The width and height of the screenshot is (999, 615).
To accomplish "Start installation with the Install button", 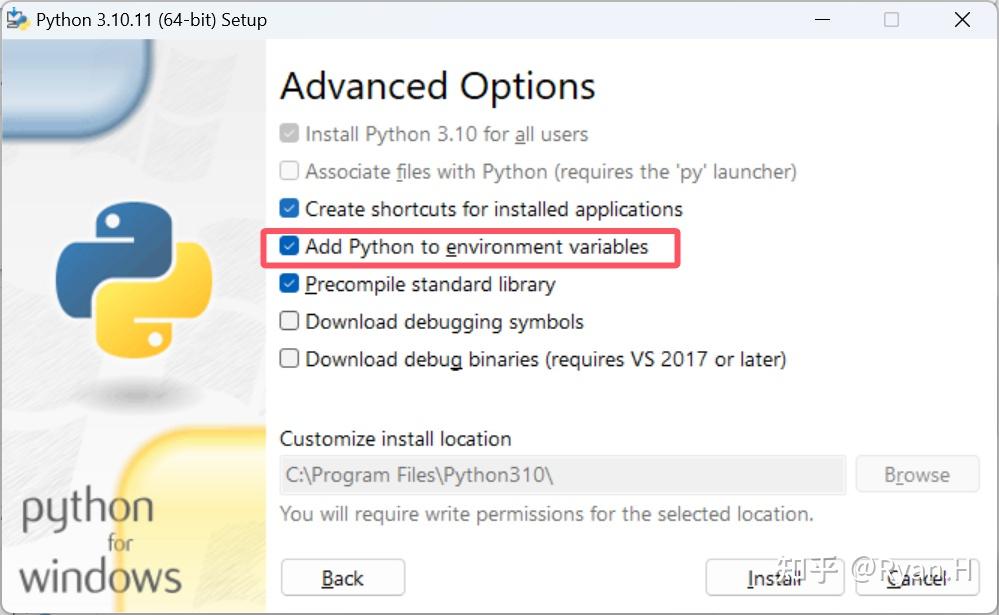I will pos(775,577).
